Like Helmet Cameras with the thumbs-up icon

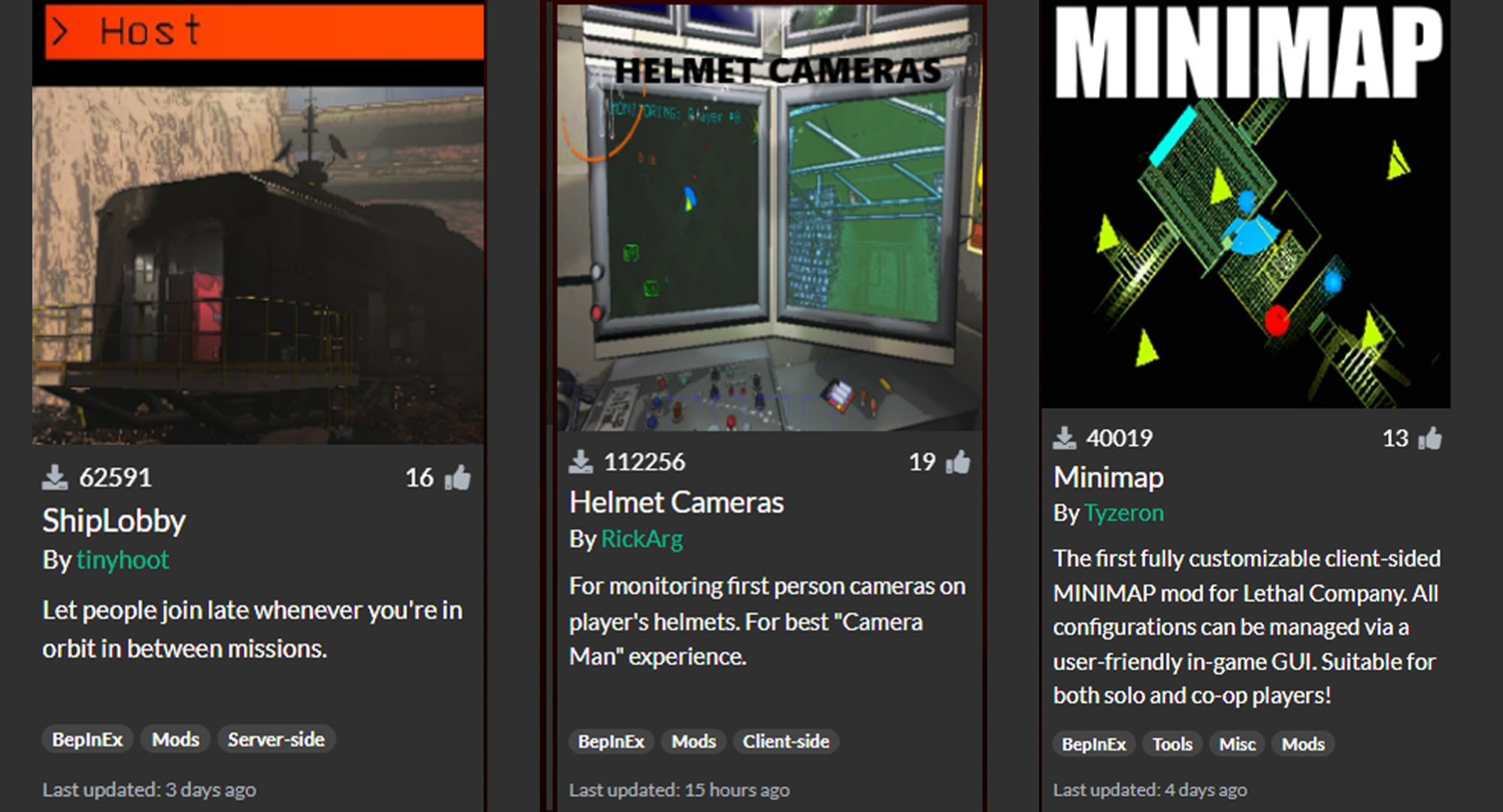pyautogui.click(x=958, y=462)
